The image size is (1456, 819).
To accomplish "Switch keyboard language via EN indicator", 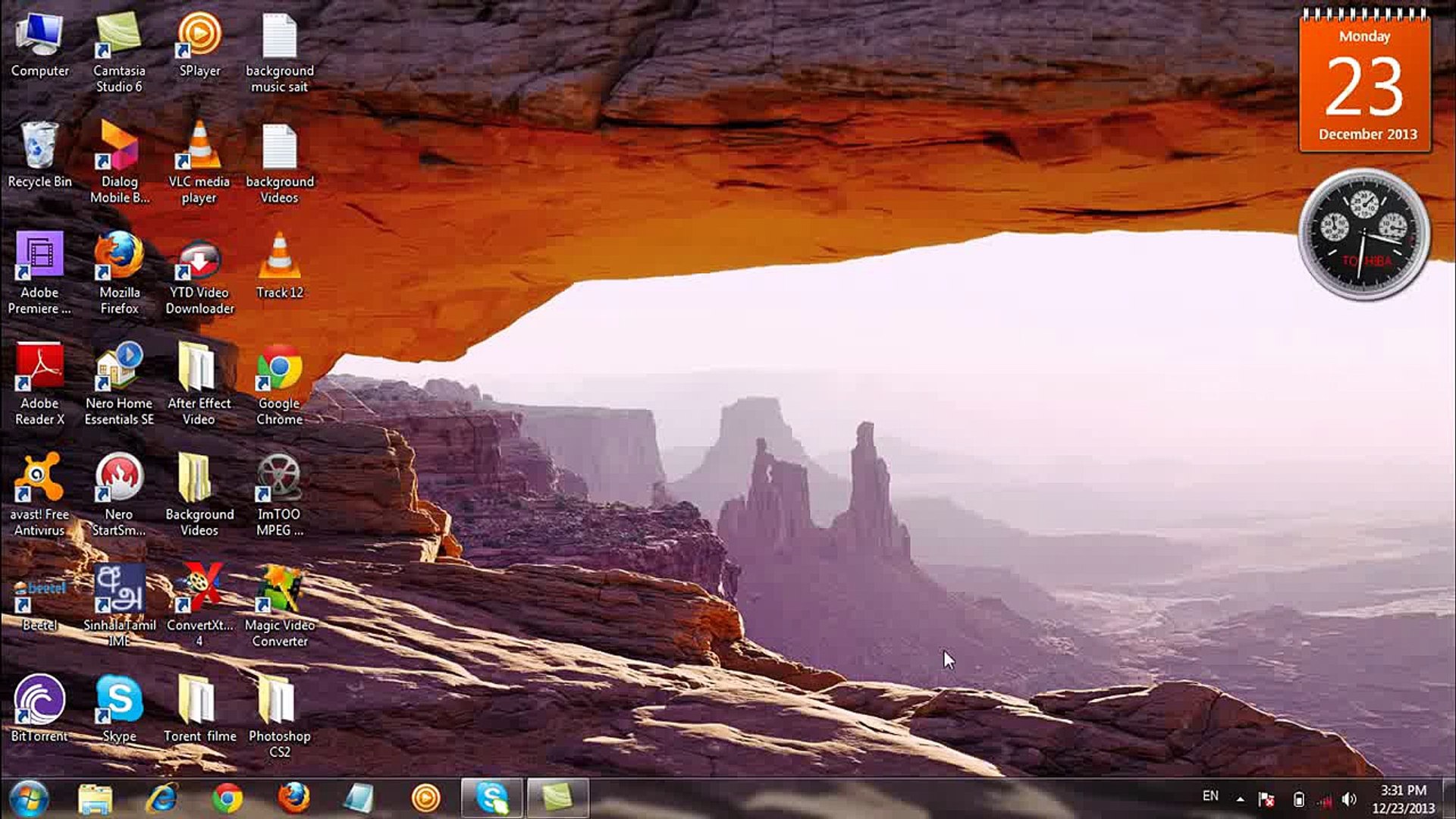I will 1211,797.
